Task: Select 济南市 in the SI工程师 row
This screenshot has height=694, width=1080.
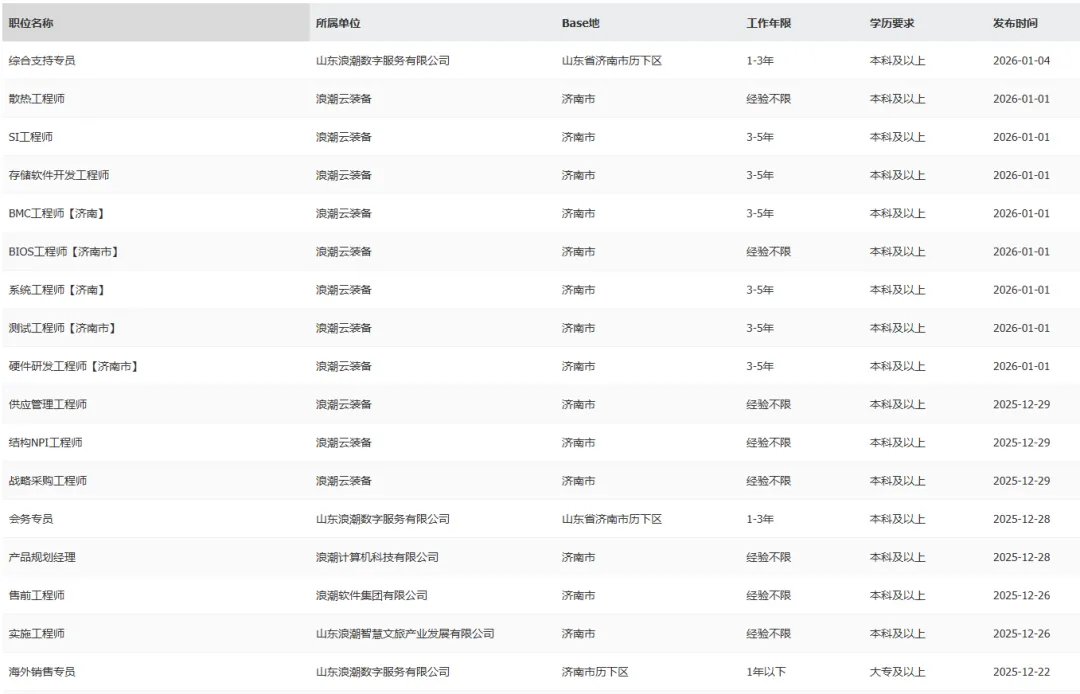Action: pyautogui.click(x=579, y=137)
